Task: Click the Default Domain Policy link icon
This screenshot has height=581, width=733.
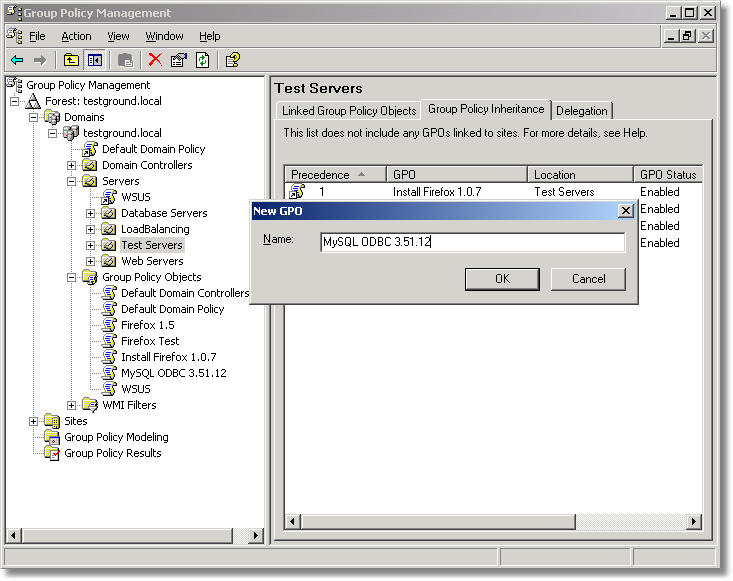Action: 90,149
